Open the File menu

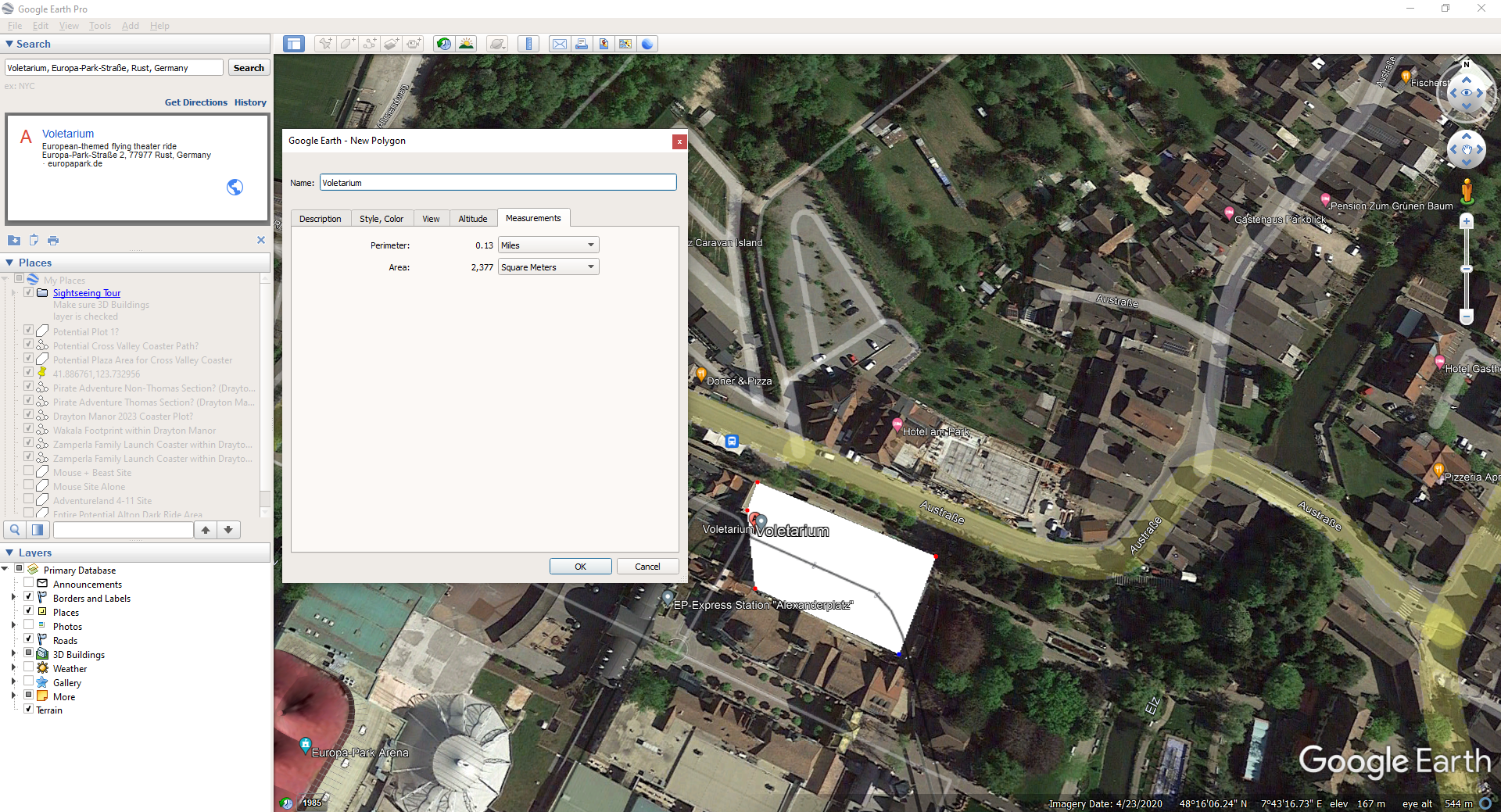pyautogui.click(x=14, y=25)
